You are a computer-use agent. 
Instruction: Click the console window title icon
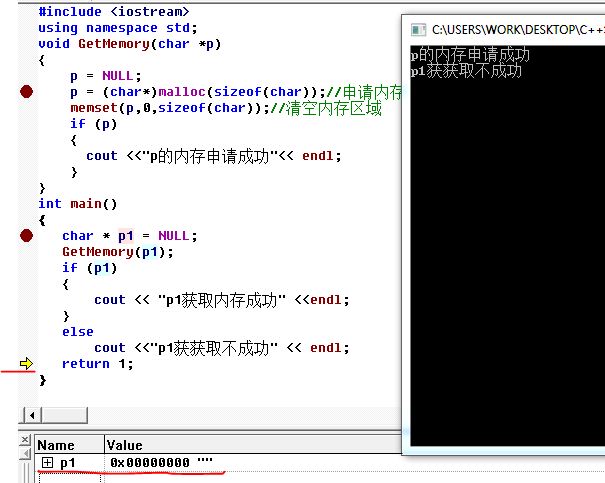[x=418, y=30]
